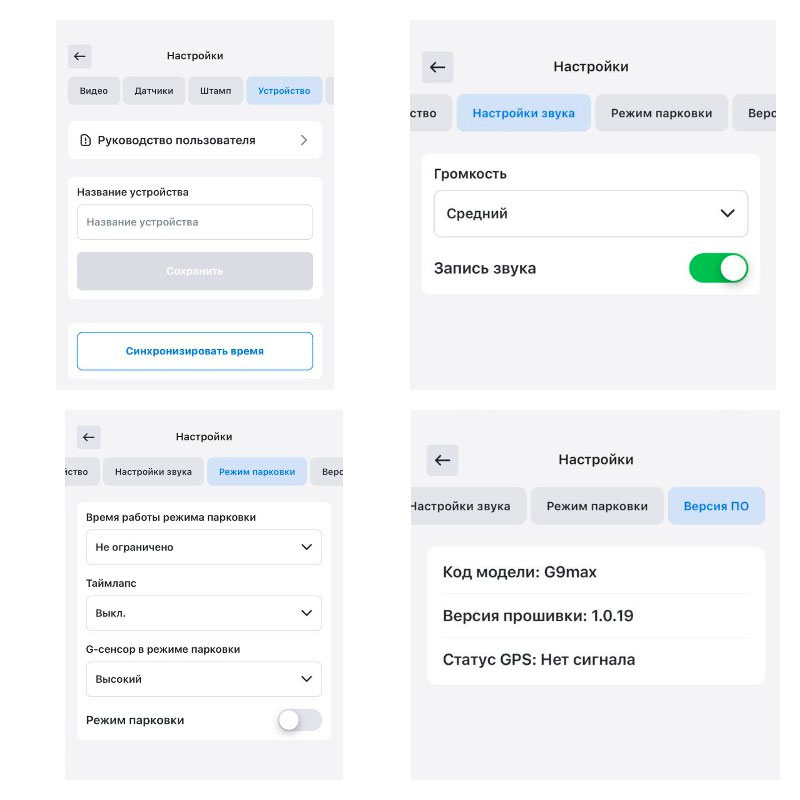Expand the Таймлапс dropdown showing Выкл.
800x800 pixels.
pos(204,613)
